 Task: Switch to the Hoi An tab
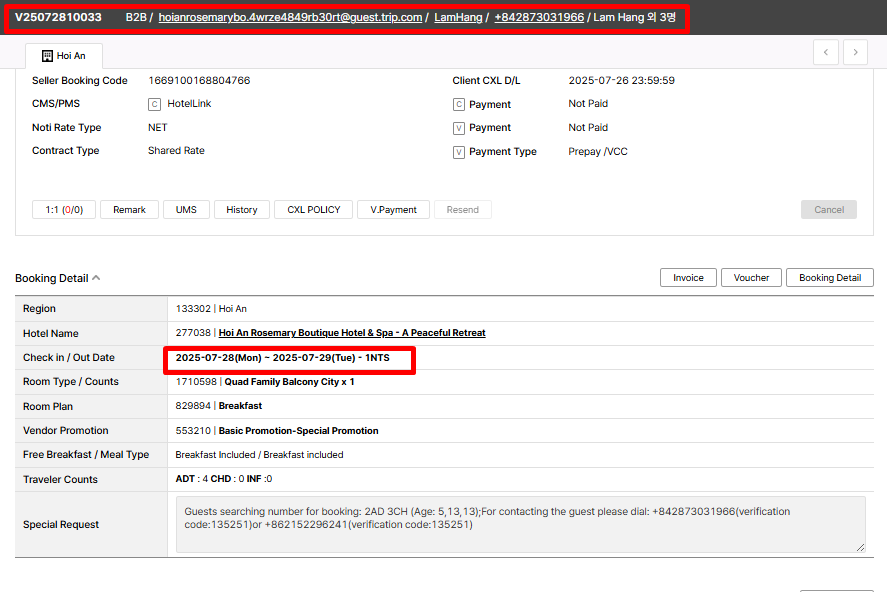(x=64, y=56)
